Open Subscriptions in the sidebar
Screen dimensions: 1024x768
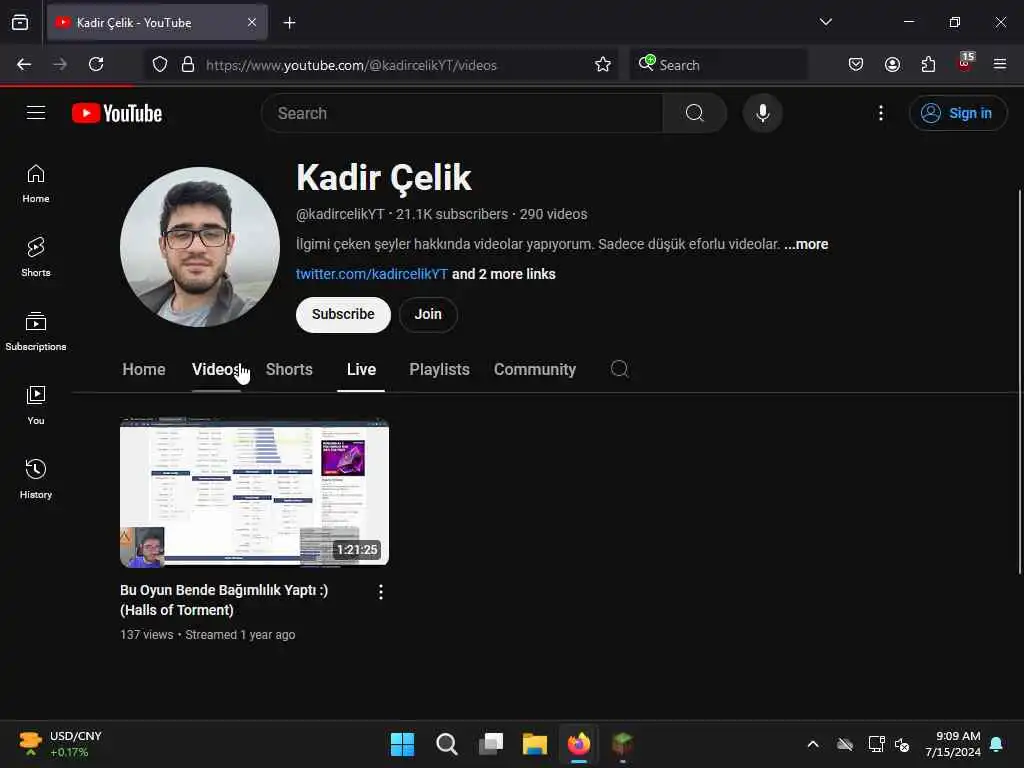point(36,332)
